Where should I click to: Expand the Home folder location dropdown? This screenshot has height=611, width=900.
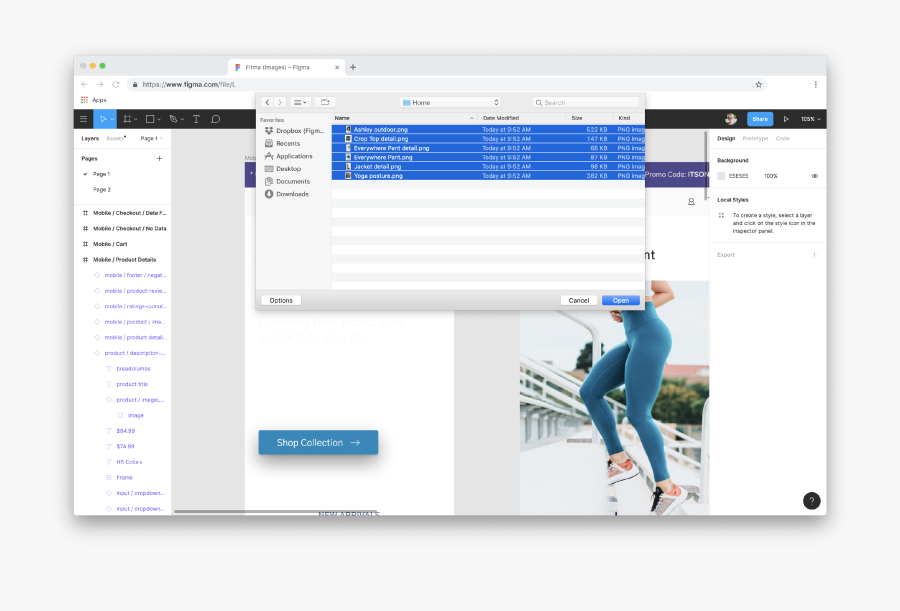point(449,102)
